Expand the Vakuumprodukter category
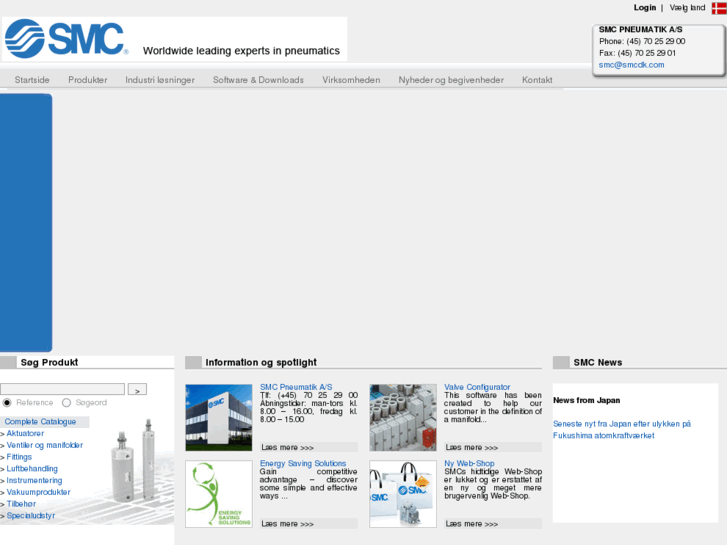Screen dimensions: 727x545 38,492
